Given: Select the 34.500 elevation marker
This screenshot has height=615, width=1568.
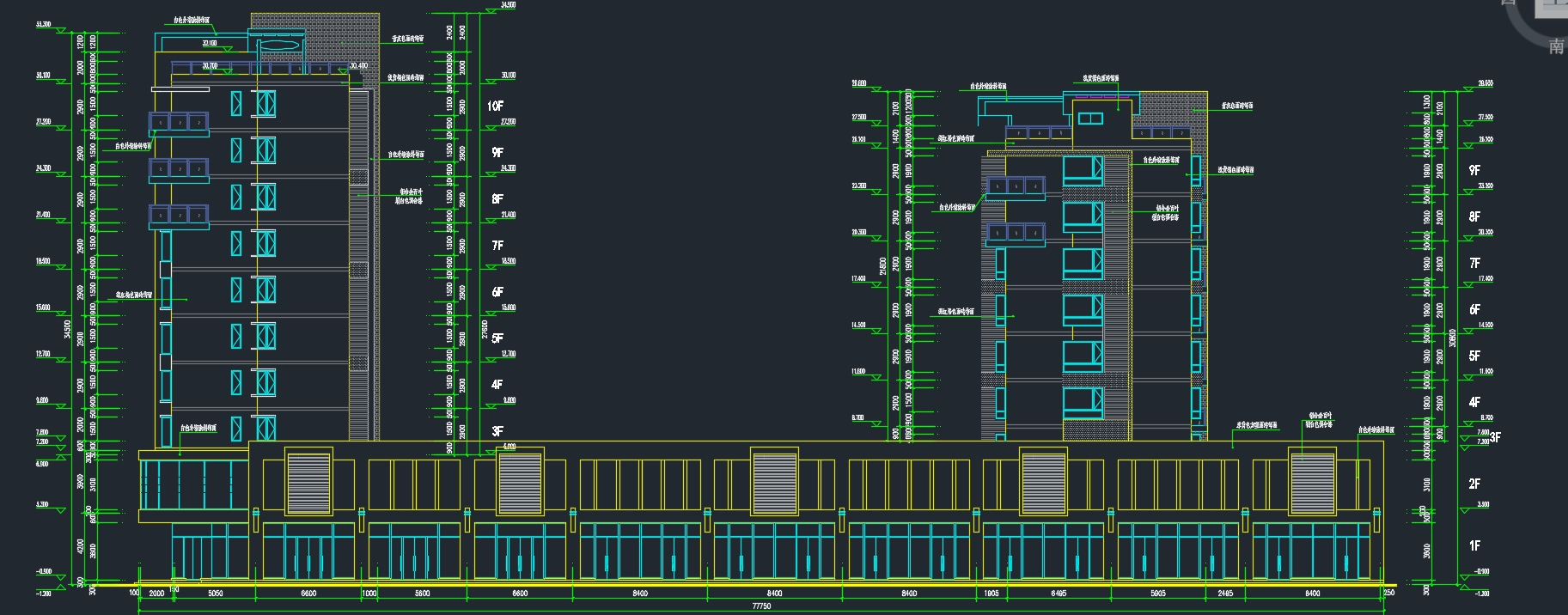Looking at the screenshot, I should (x=508, y=5).
